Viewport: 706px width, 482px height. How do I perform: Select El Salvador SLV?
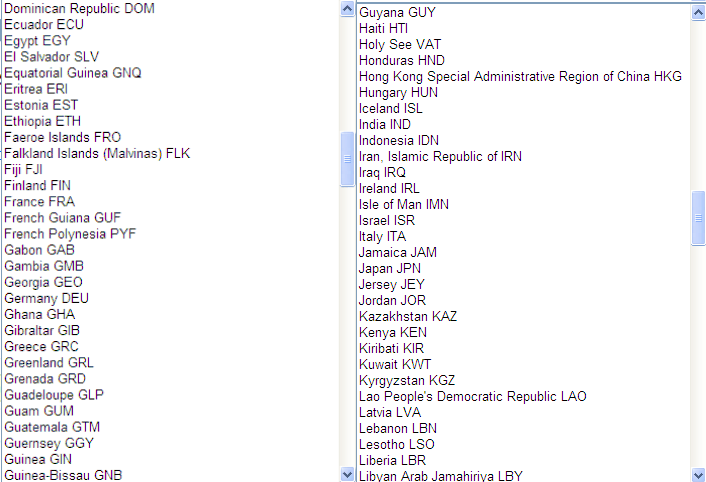[51, 57]
